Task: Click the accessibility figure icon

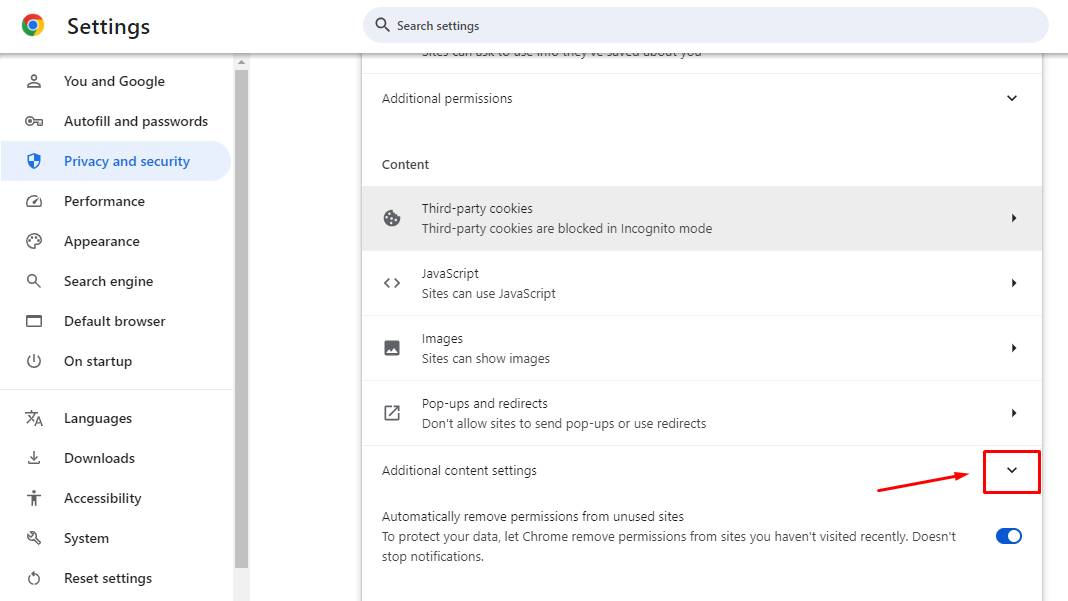Action: (33, 498)
